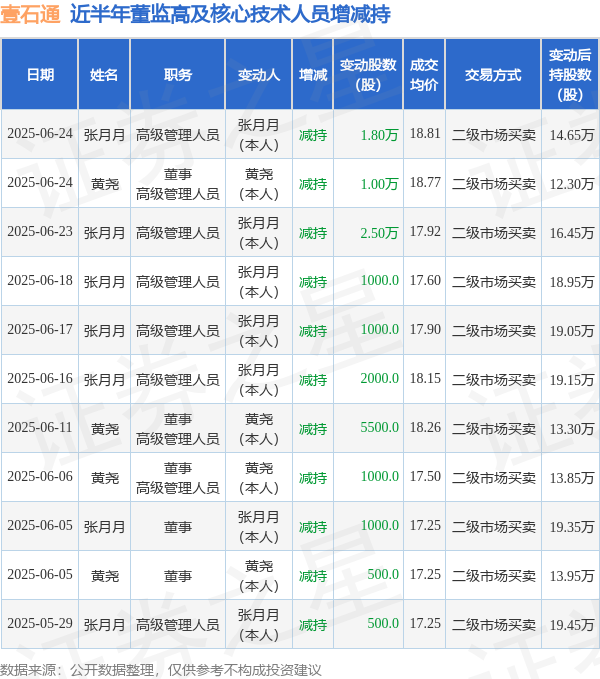
Task: Click the 职务 column header
Action: tap(177, 74)
